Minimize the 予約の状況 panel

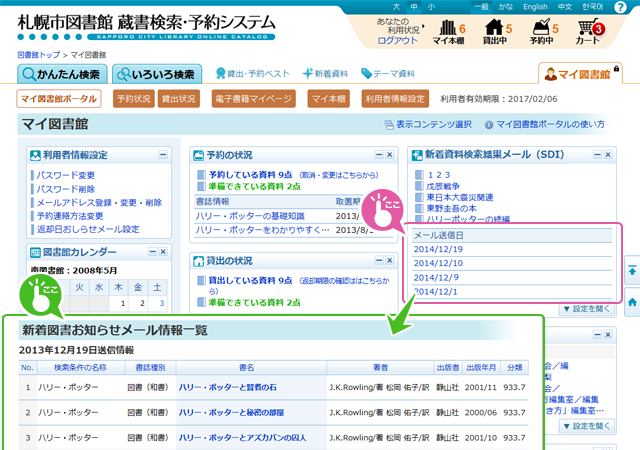(379, 155)
